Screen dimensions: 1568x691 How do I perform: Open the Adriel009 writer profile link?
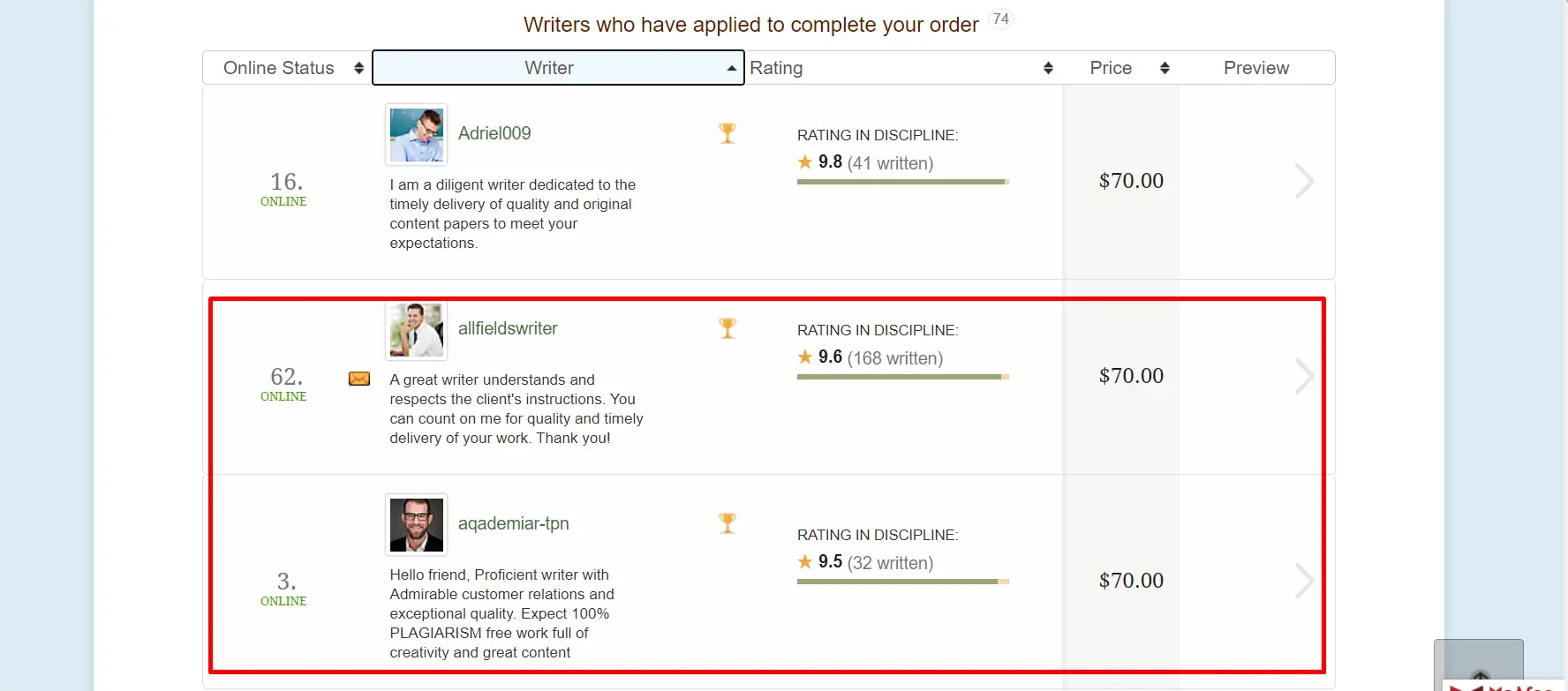[x=494, y=133]
